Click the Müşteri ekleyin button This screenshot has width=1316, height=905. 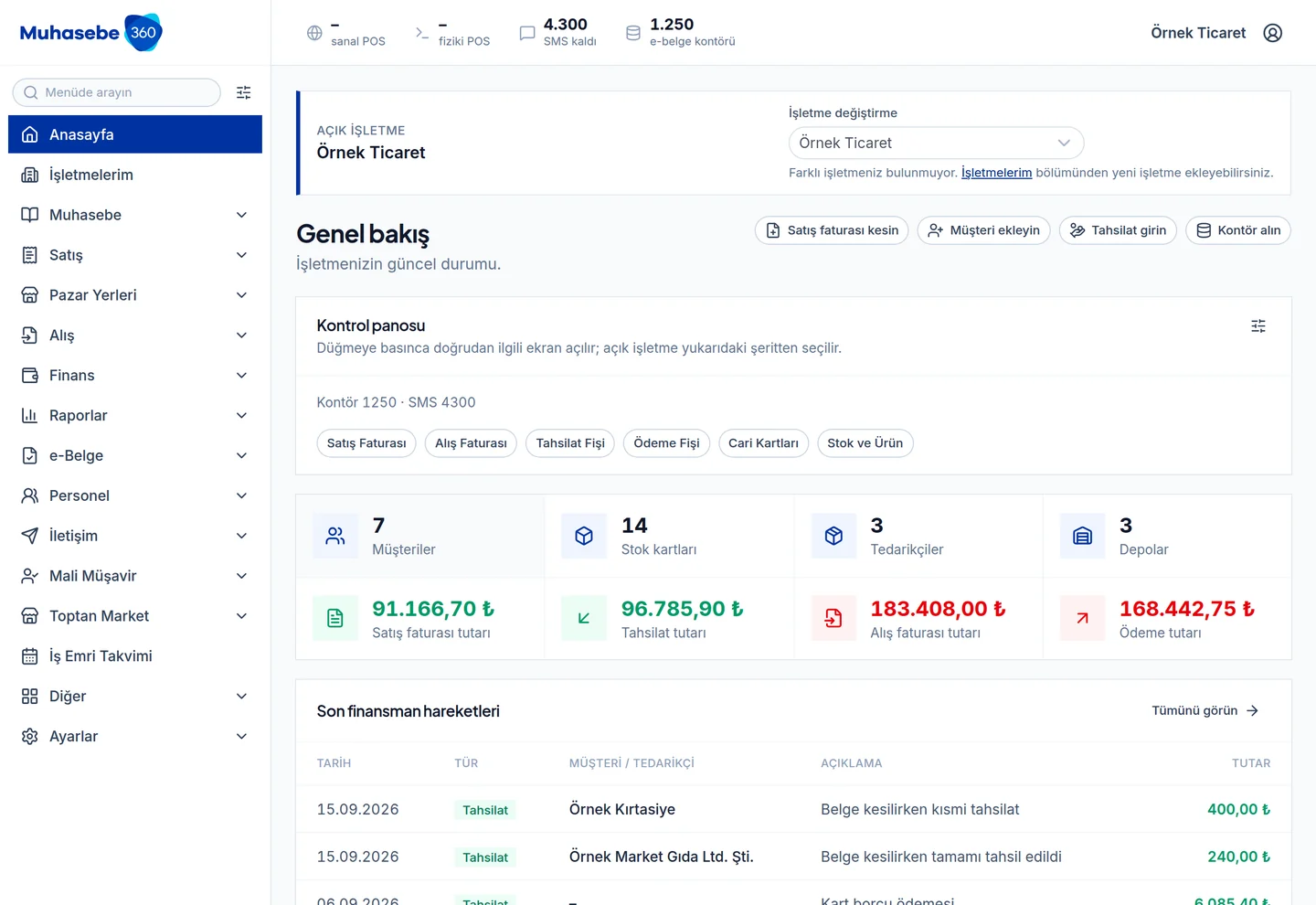point(984,230)
